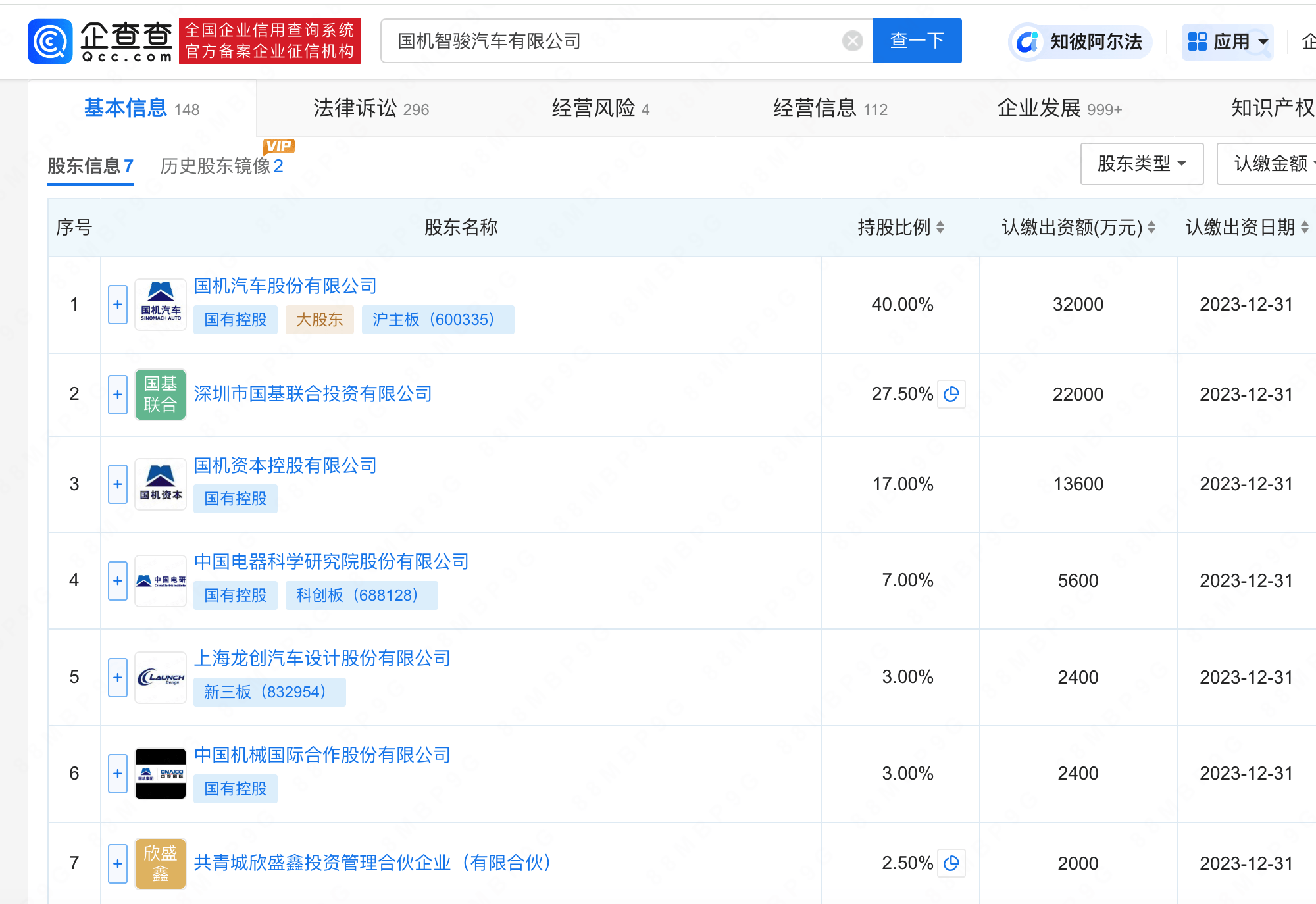This screenshot has width=1316, height=904.
Task: Open 共青城欣盛鑫投资管理合伙企业 link
Action: point(372,863)
